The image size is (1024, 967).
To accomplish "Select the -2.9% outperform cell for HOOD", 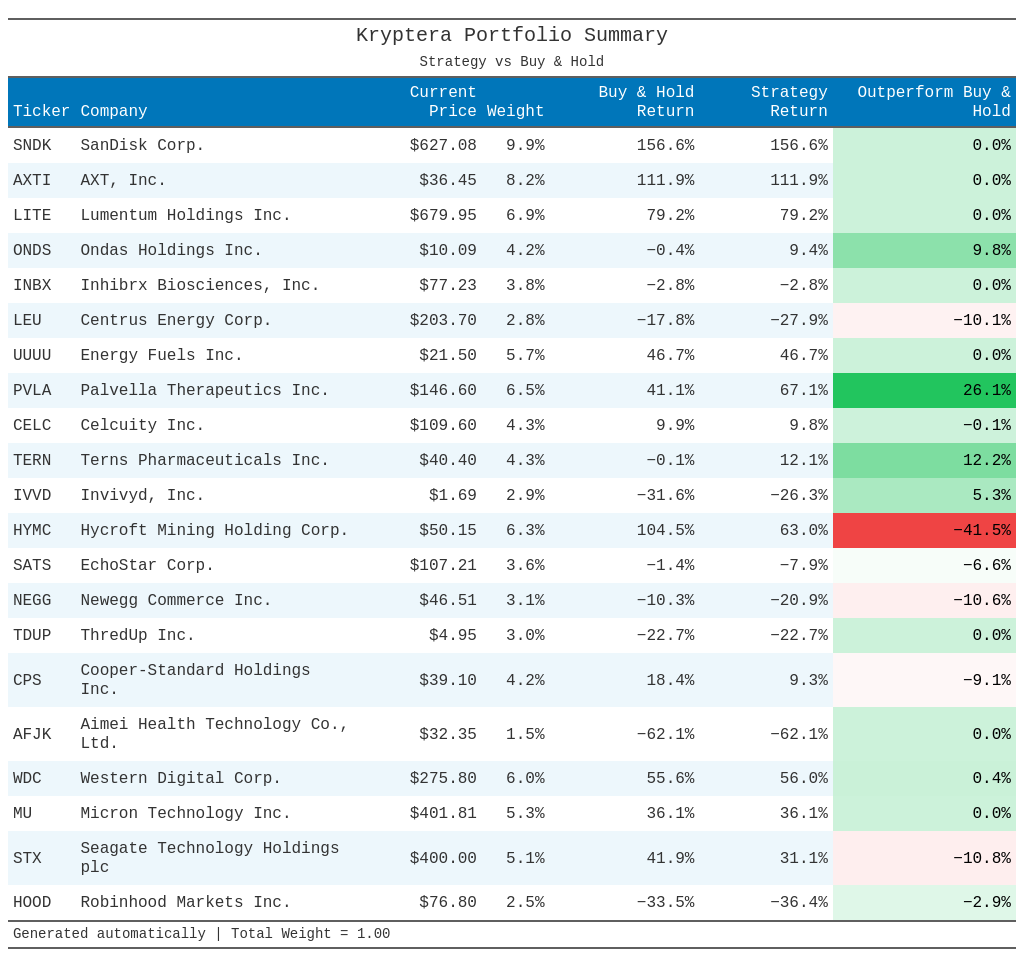I will pos(924,902).
